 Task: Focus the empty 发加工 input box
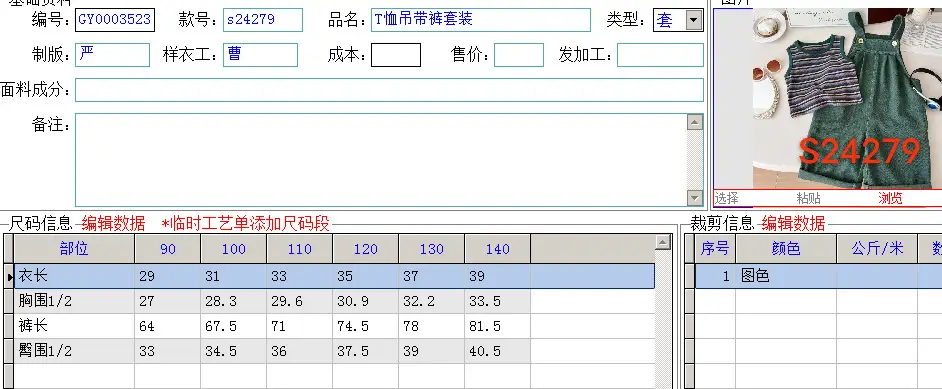pyautogui.click(x=660, y=55)
